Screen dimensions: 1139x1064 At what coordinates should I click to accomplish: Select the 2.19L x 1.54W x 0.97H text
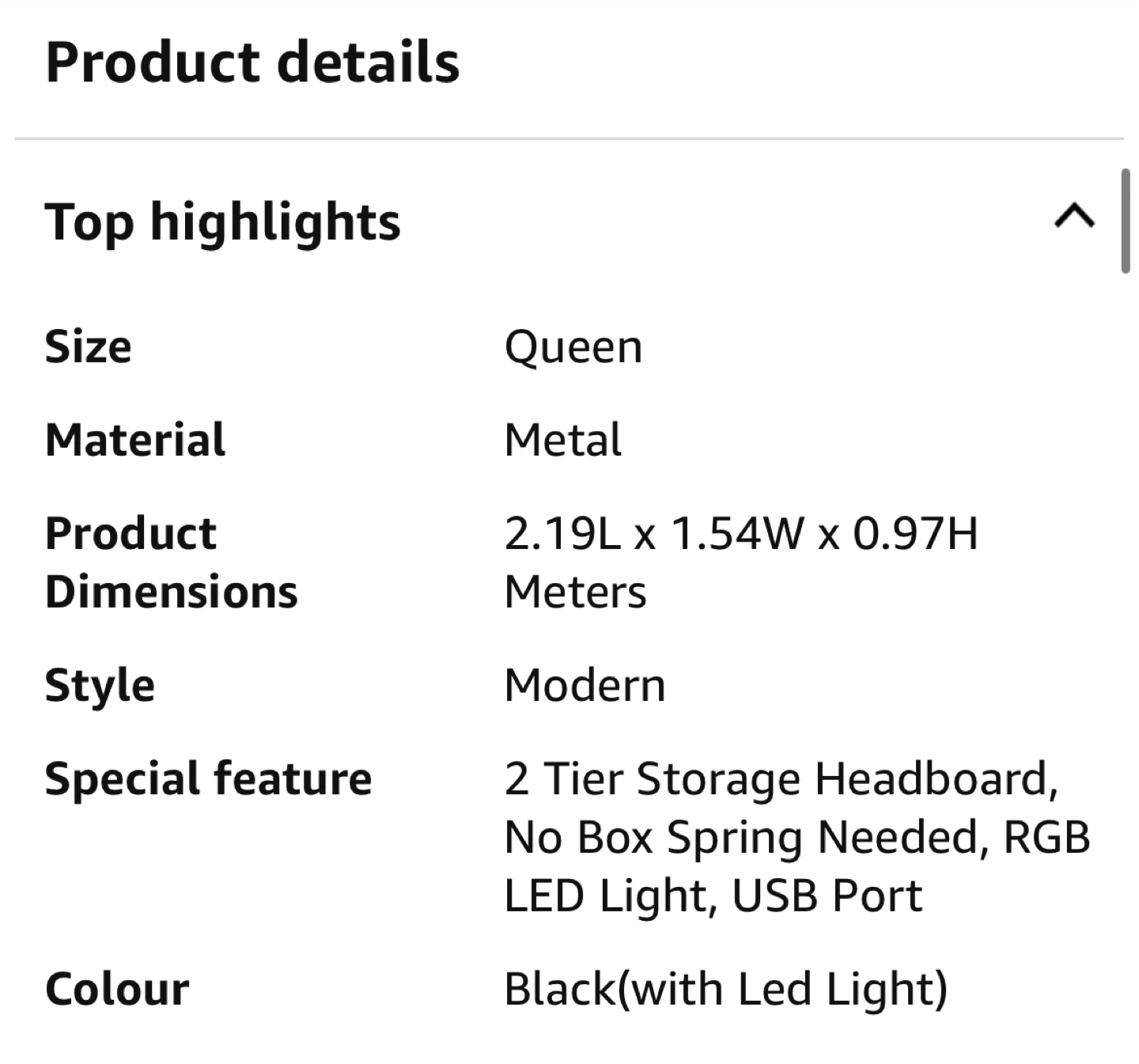click(x=741, y=533)
